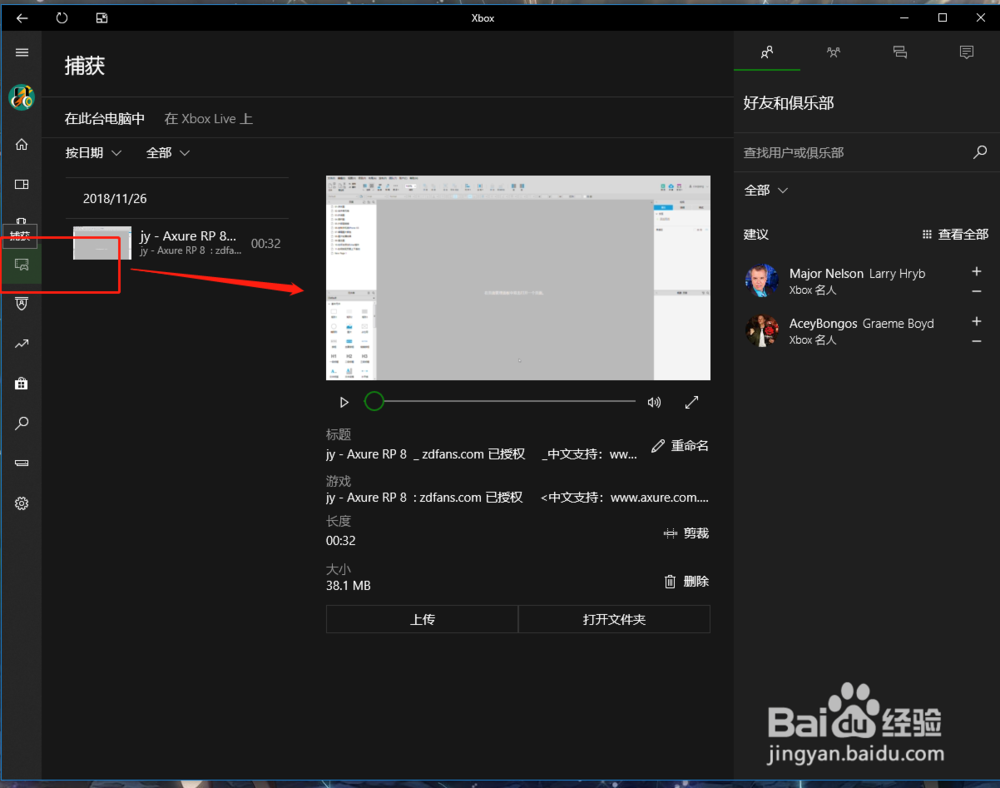The height and width of the screenshot is (788, 1000).
Task: Open the shield-shaped sidebar icon
Action: coord(22,303)
